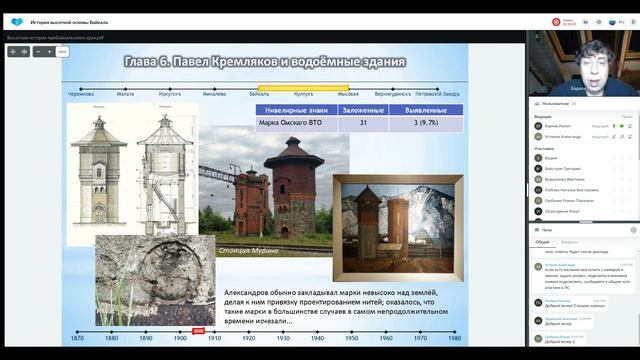Toggle camera for presenter Барков Роман
The height and width of the screenshot is (360, 640).
click(622, 126)
